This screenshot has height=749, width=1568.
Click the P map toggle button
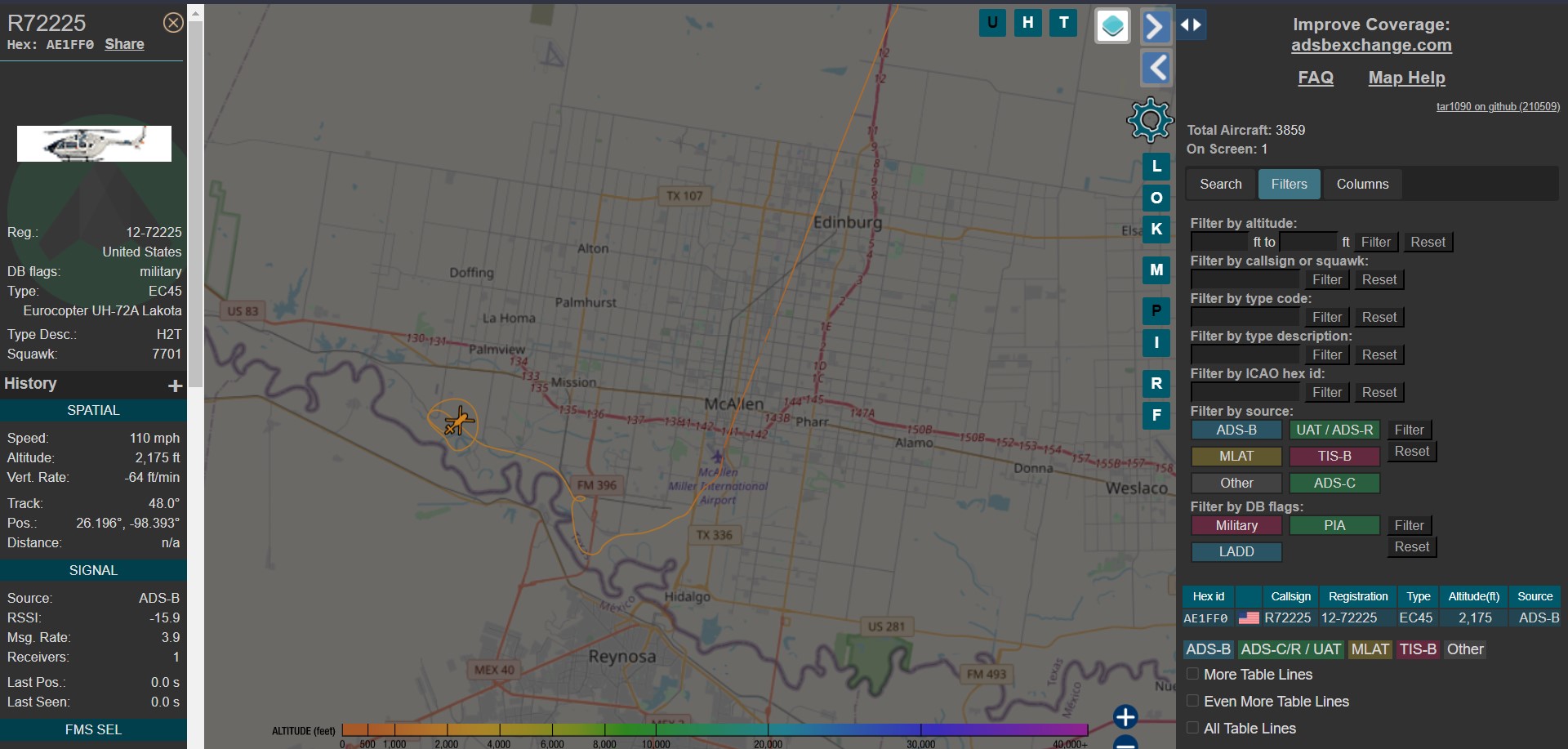pyautogui.click(x=1156, y=311)
